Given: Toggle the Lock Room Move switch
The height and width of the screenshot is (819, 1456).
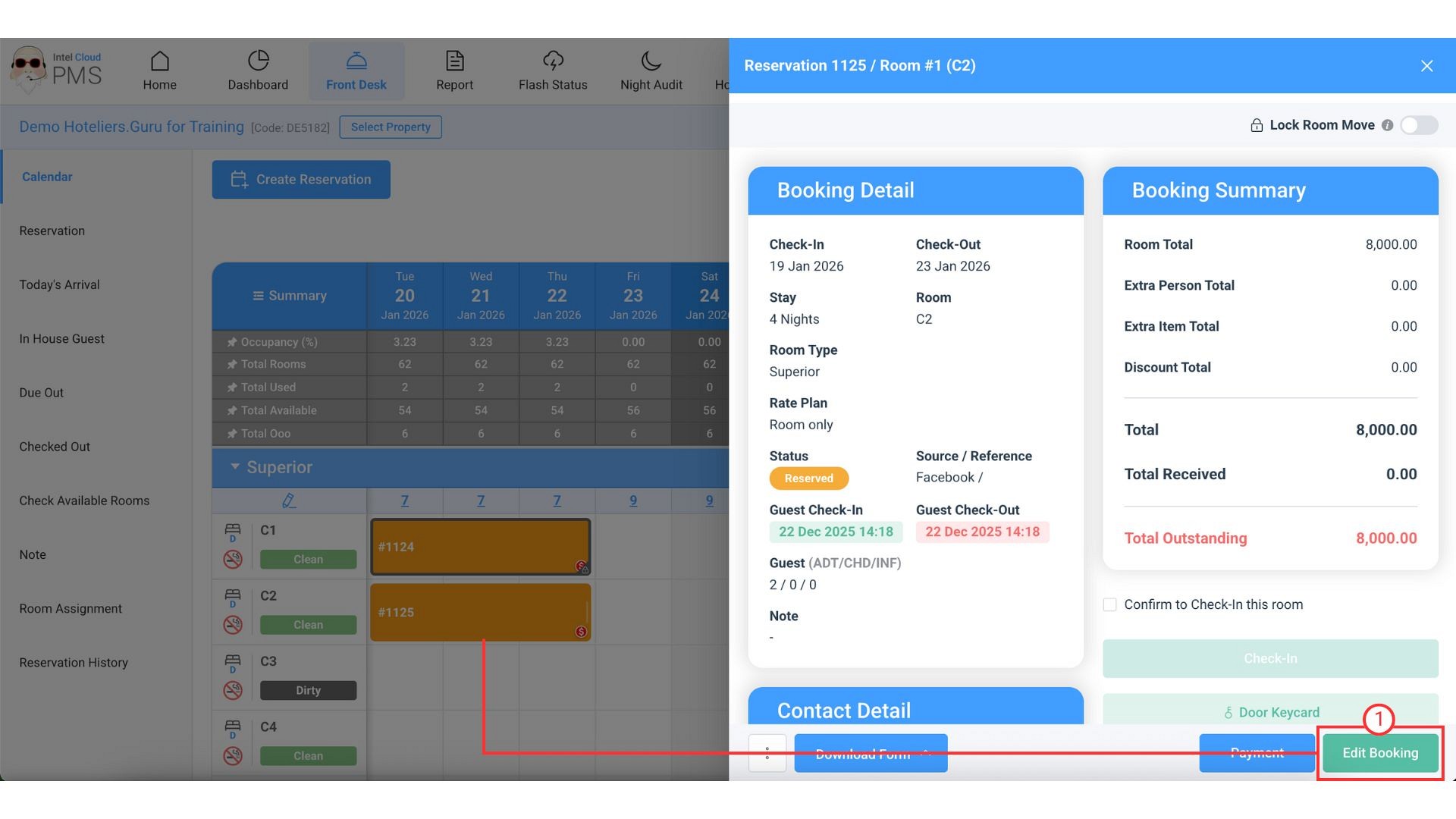Looking at the screenshot, I should click(x=1419, y=125).
